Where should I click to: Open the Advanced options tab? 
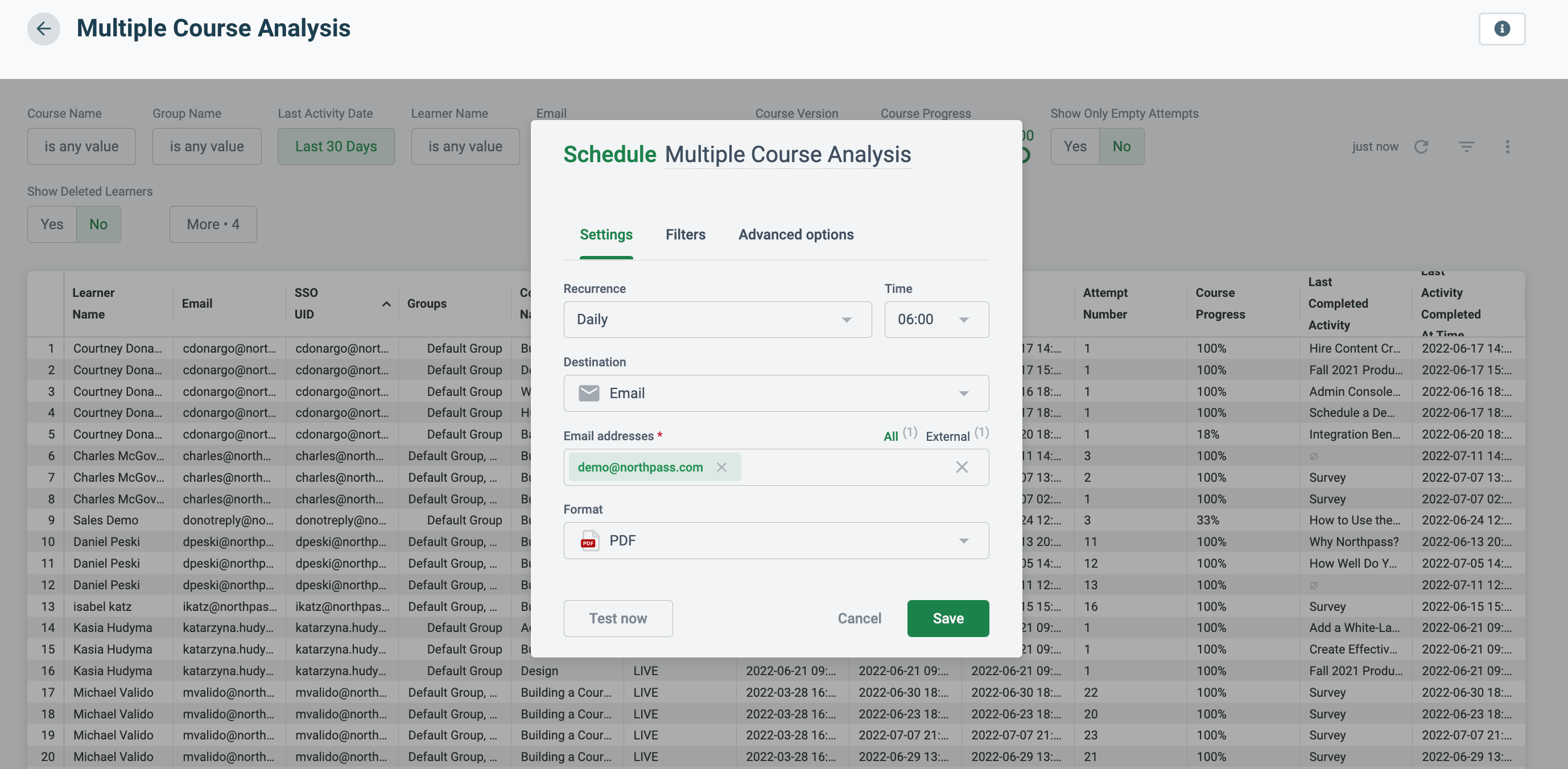[795, 235]
